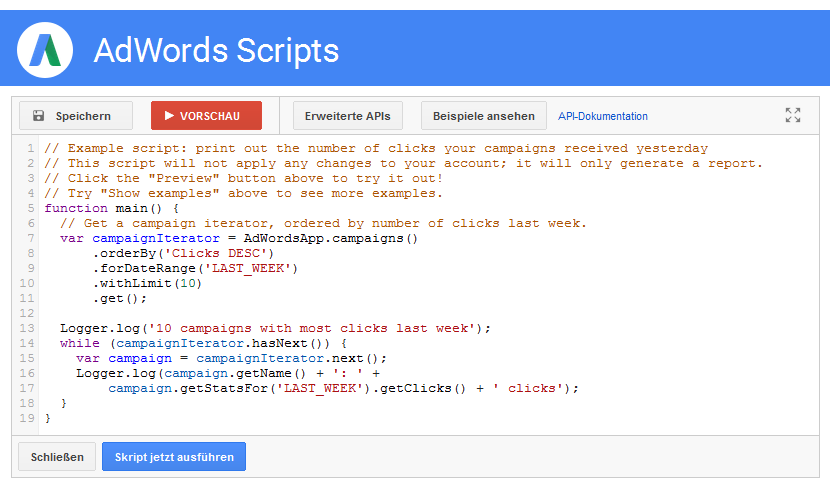
Task: Show sample scripts via Beispiele ansehen
Action: (x=484, y=116)
